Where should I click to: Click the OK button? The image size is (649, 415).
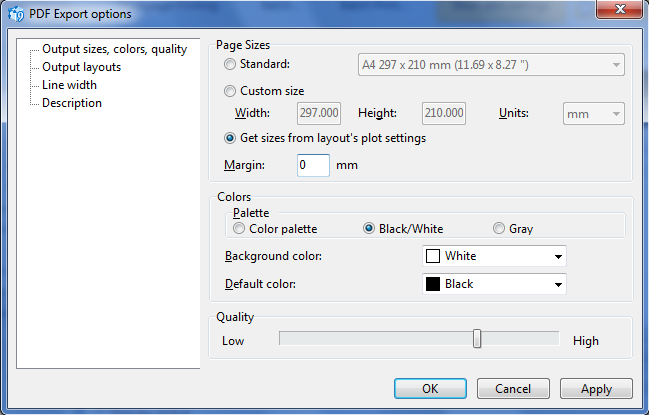pos(430,389)
